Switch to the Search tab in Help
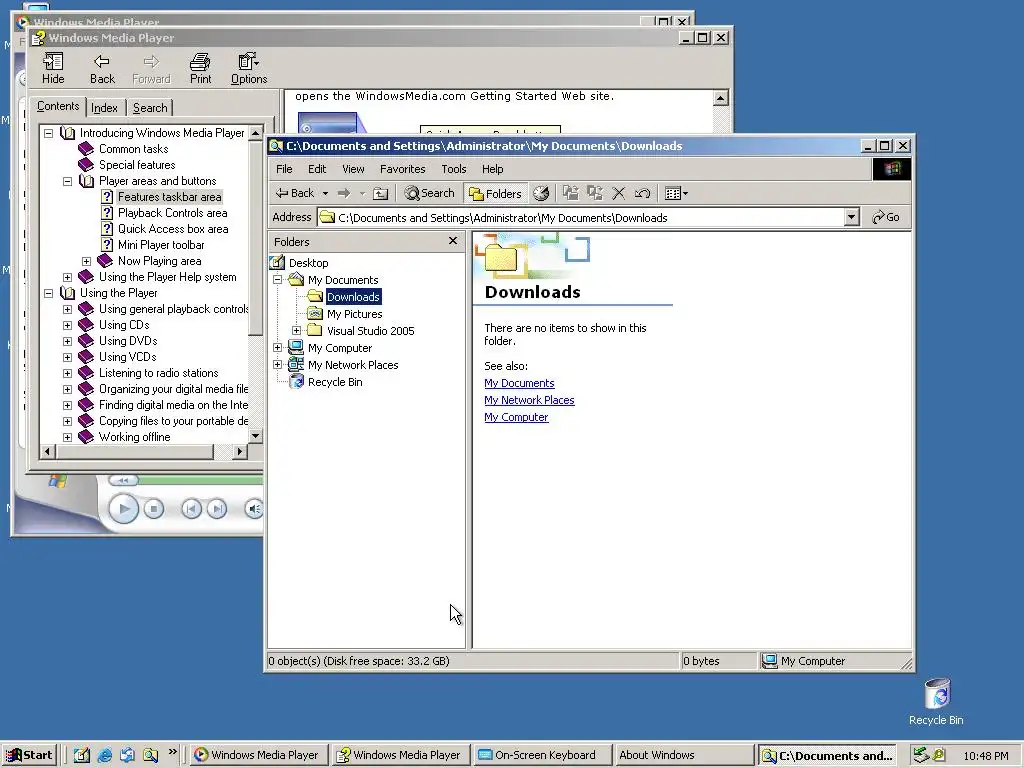Screen dimensions: 1024x768 point(150,108)
